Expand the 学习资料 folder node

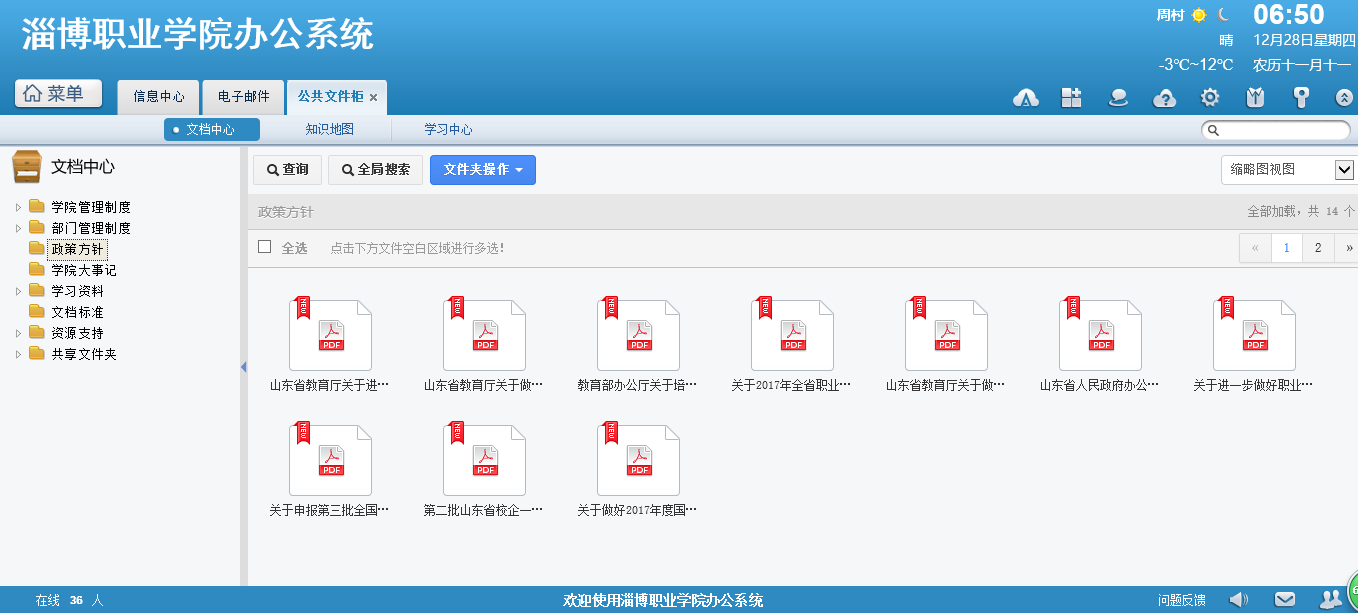click(18, 291)
